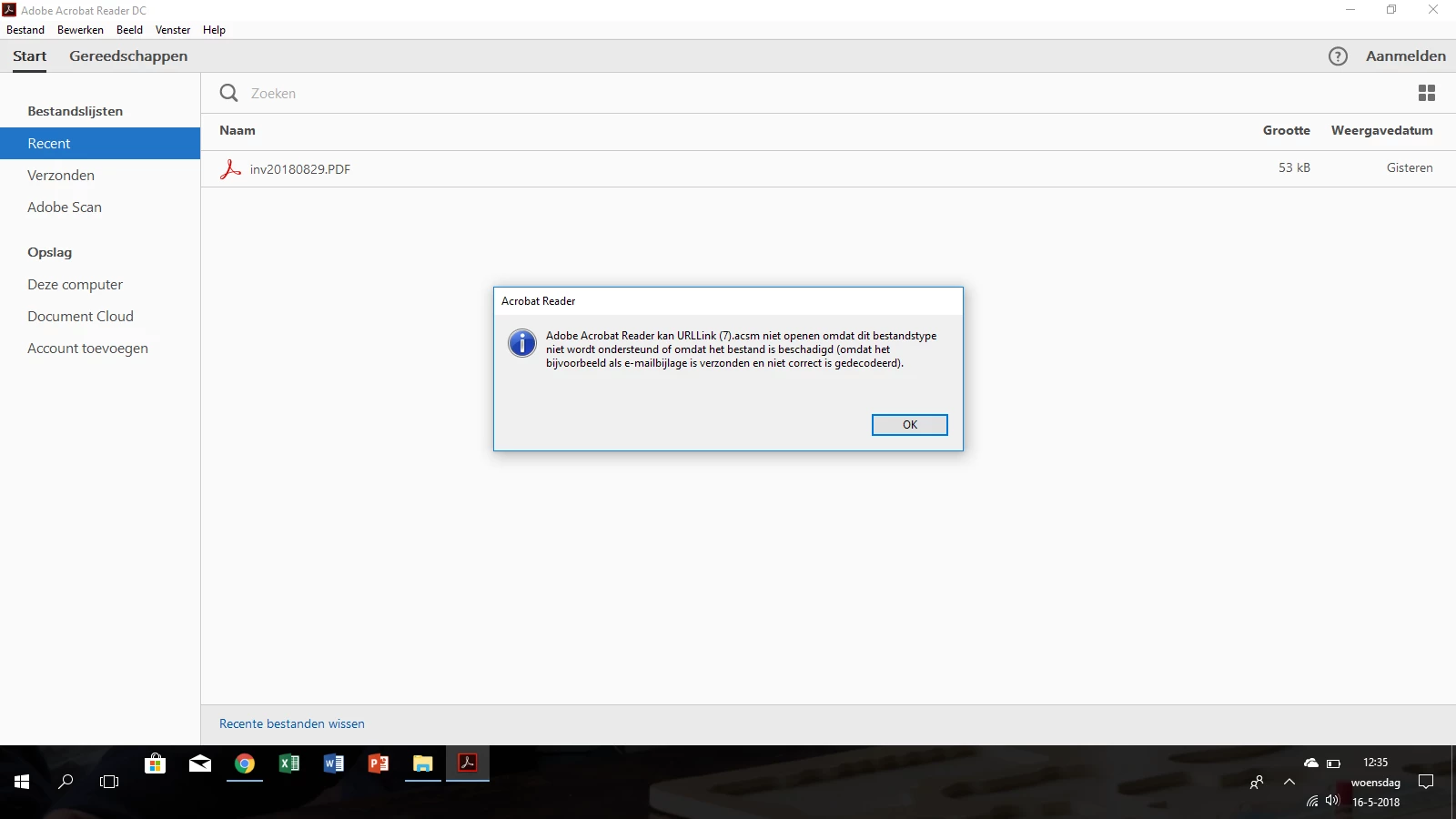Open the Help menu
Image resolution: width=1456 pixels, height=819 pixels.
point(214,30)
